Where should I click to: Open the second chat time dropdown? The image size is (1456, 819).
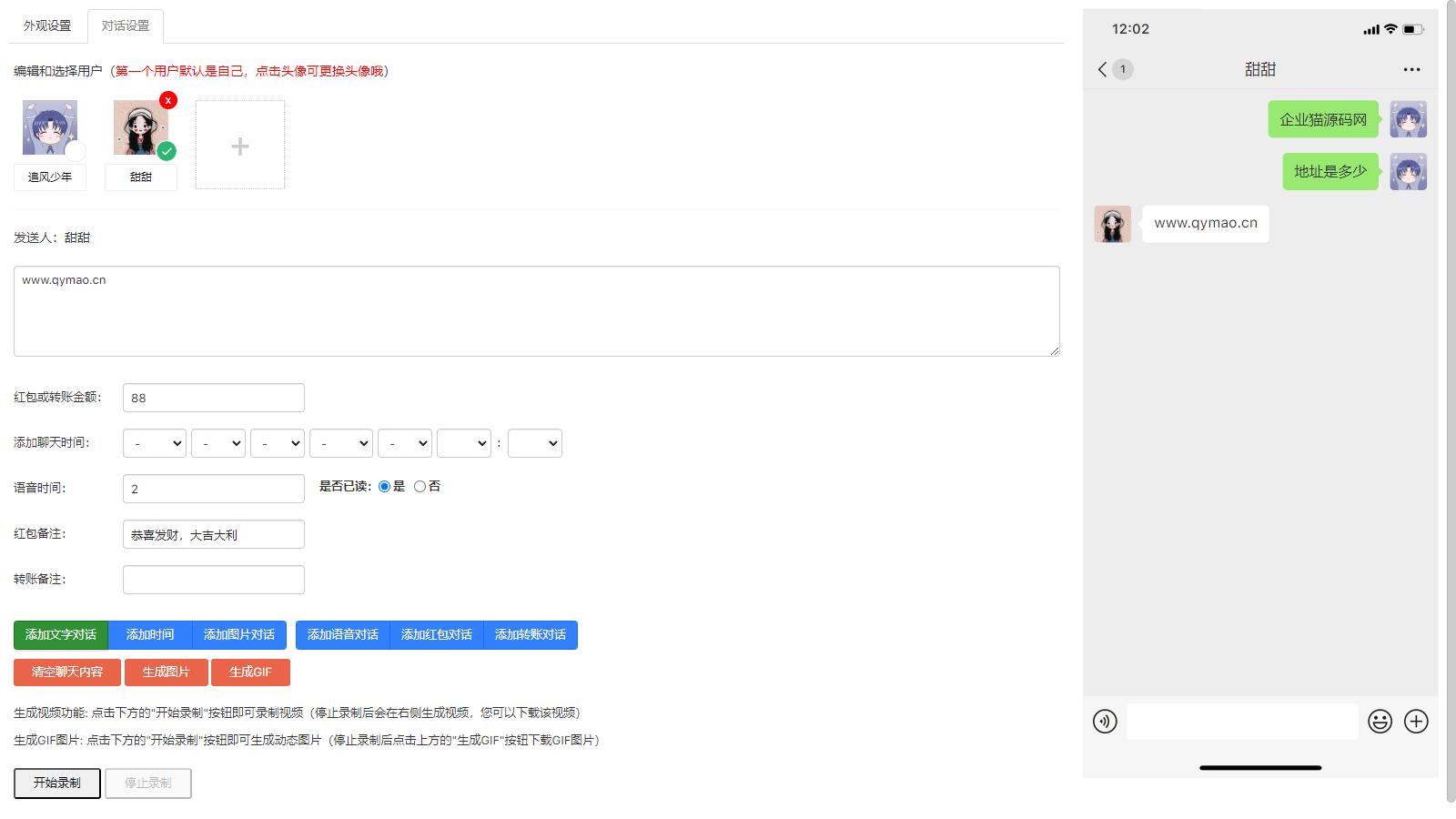pyautogui.click(x=218, y=443)
